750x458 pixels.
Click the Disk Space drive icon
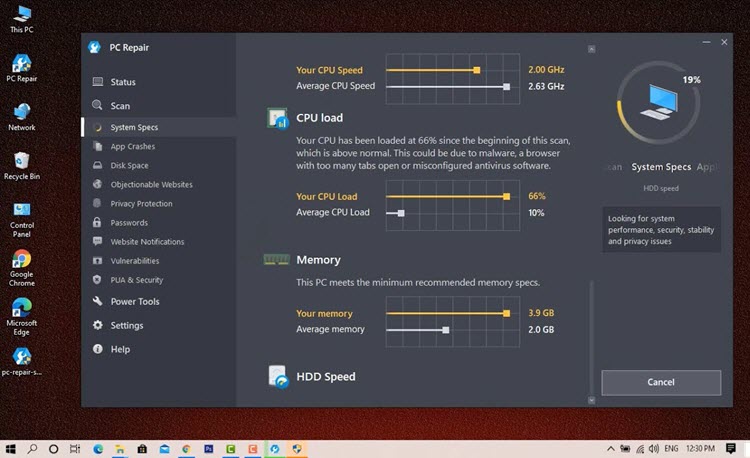[97, 165]
